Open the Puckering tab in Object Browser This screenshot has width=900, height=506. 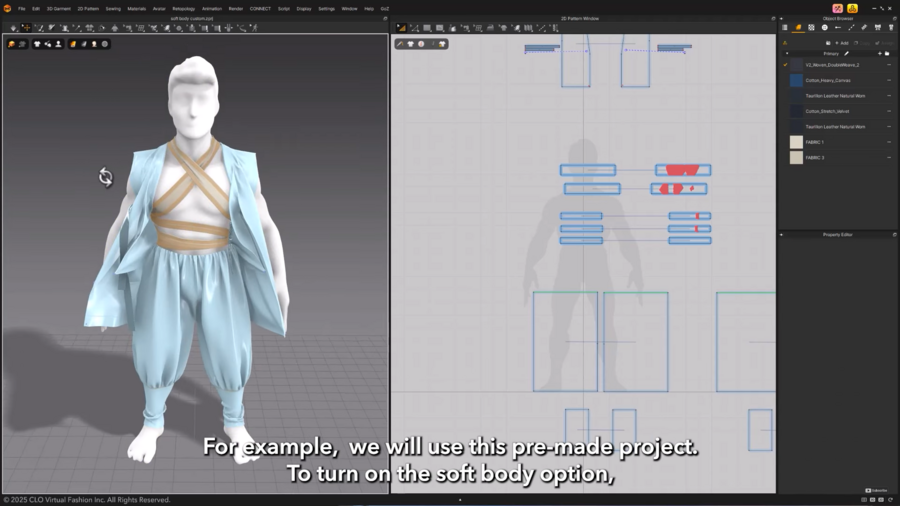point(864,28)
